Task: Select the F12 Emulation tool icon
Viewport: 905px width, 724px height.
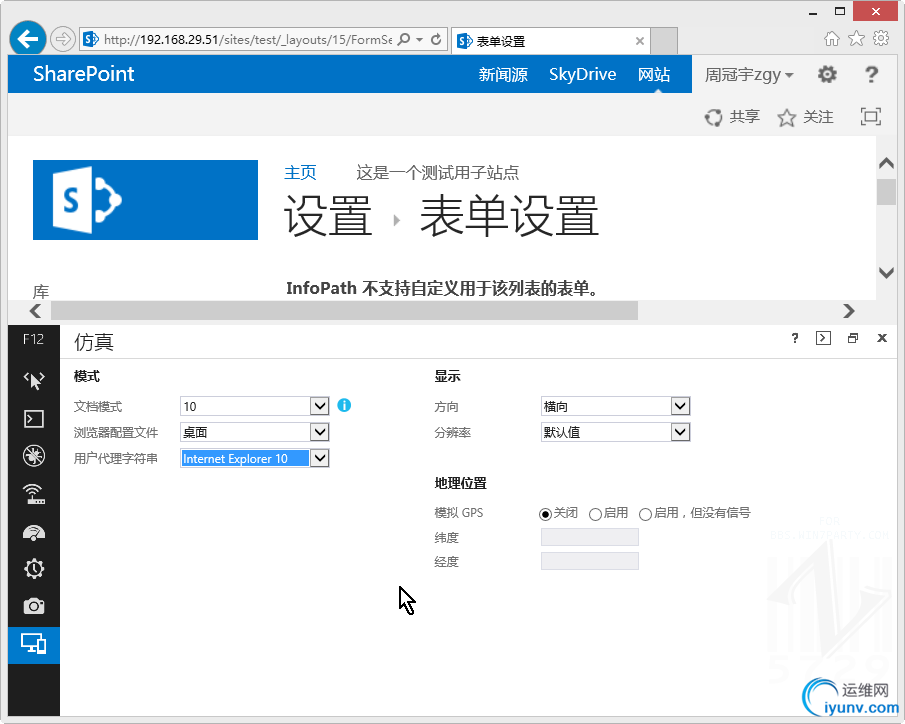Action: click(x=33, y=644)
